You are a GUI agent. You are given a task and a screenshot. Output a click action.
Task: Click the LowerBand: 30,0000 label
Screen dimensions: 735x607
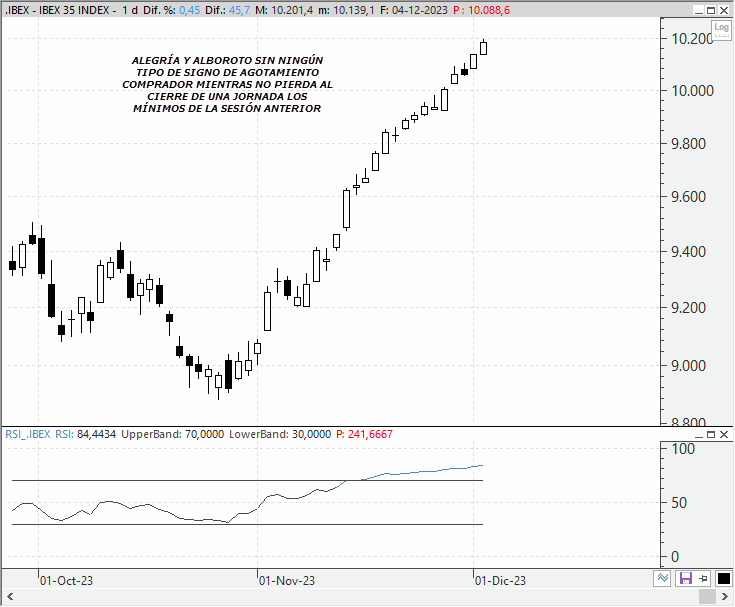click(280, 435)
